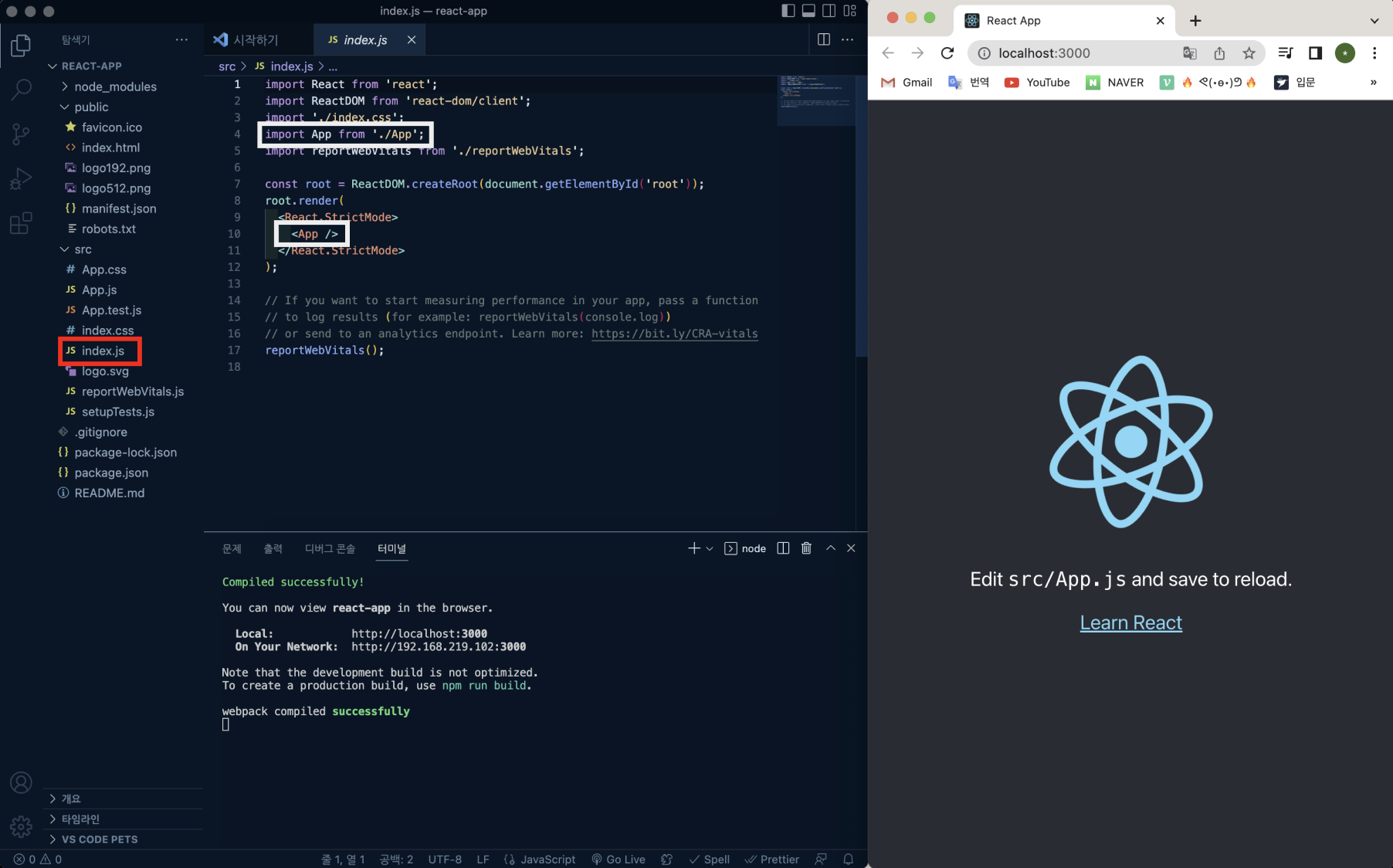The height and width of the screenshot is (868, 1393).
Task: Open the Explorer view in activity bar
Action: pos(21,46)
